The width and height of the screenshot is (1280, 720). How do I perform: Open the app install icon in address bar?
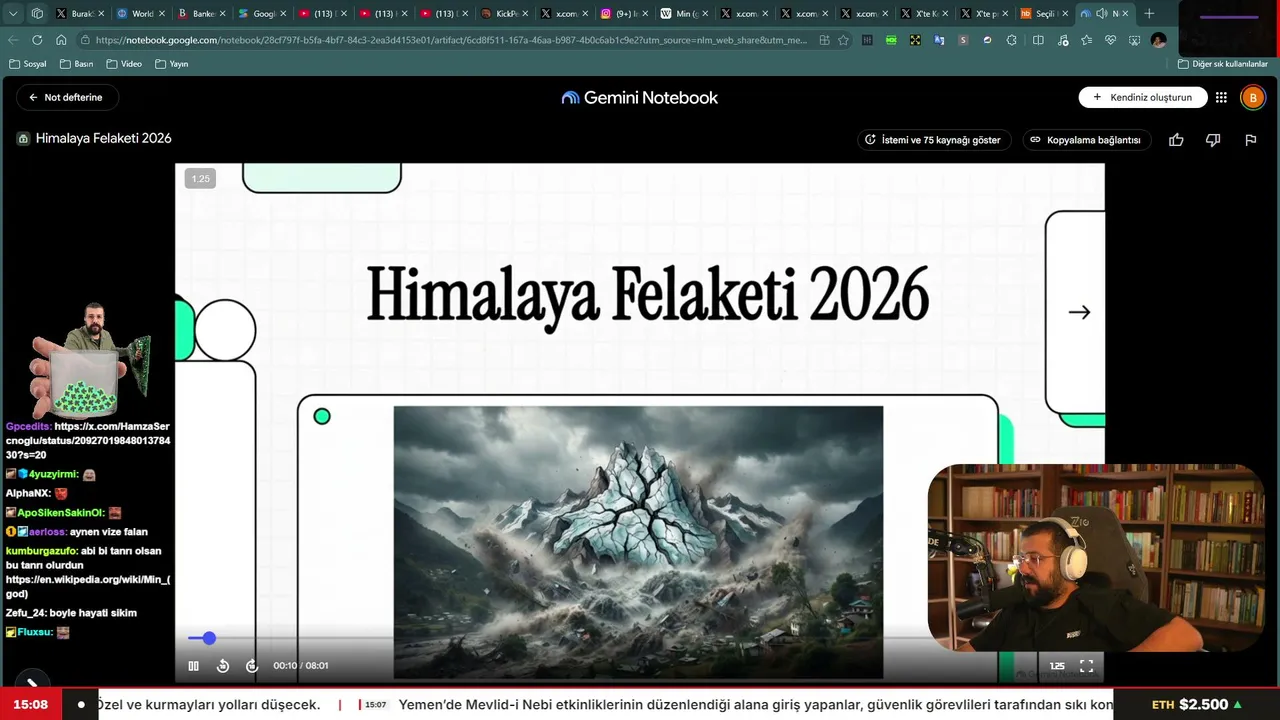point(824,40)
